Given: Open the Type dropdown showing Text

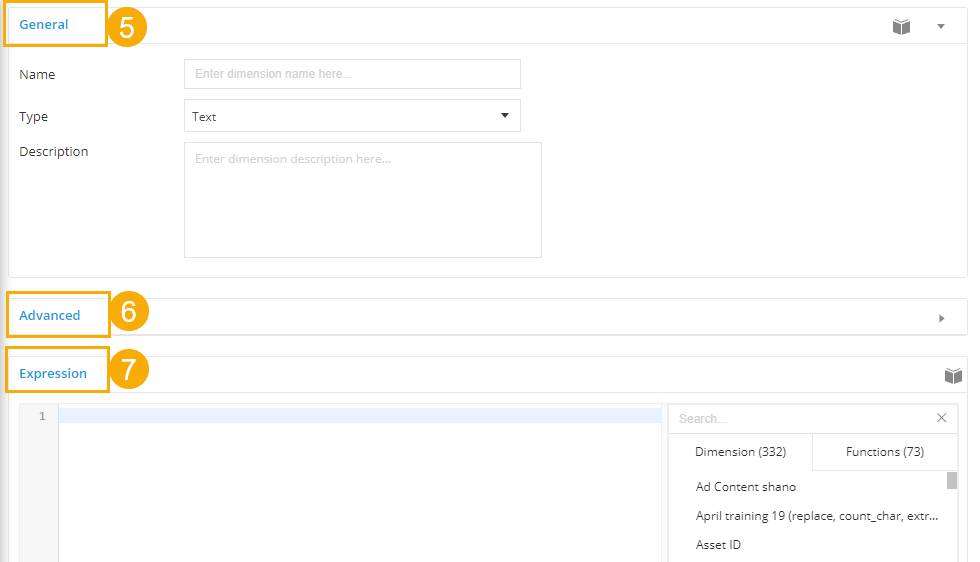Looking at the screenshot, I should (352, 116).
